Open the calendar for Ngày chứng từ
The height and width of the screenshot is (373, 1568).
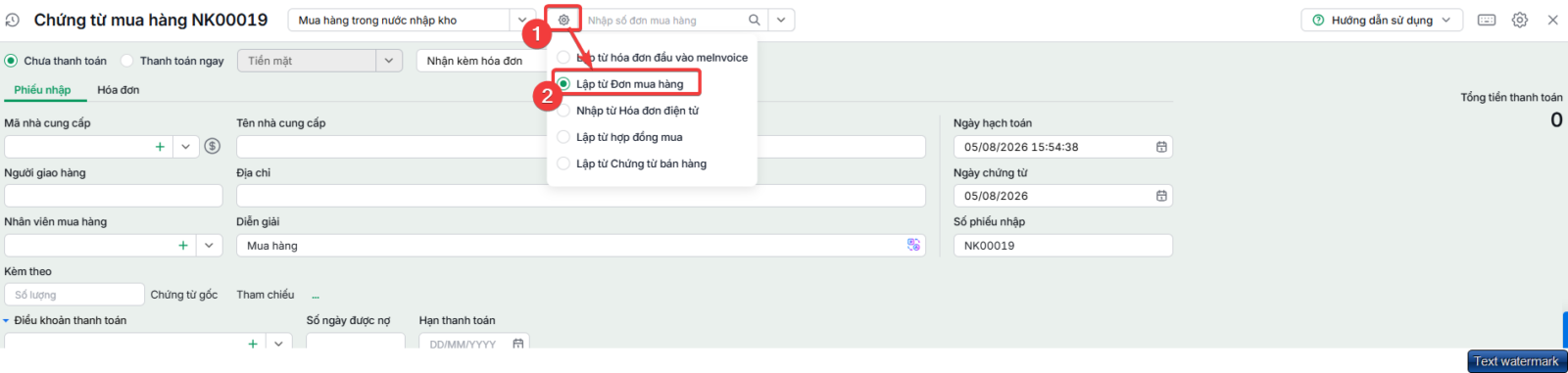(1161, 196)
